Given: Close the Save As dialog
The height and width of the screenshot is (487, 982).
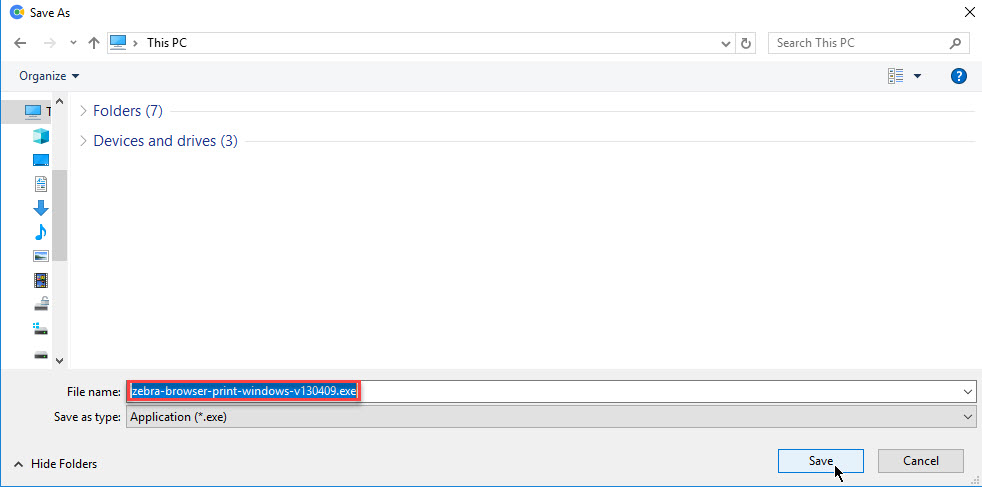Looking at the screenshot, I should coord(969,12).
